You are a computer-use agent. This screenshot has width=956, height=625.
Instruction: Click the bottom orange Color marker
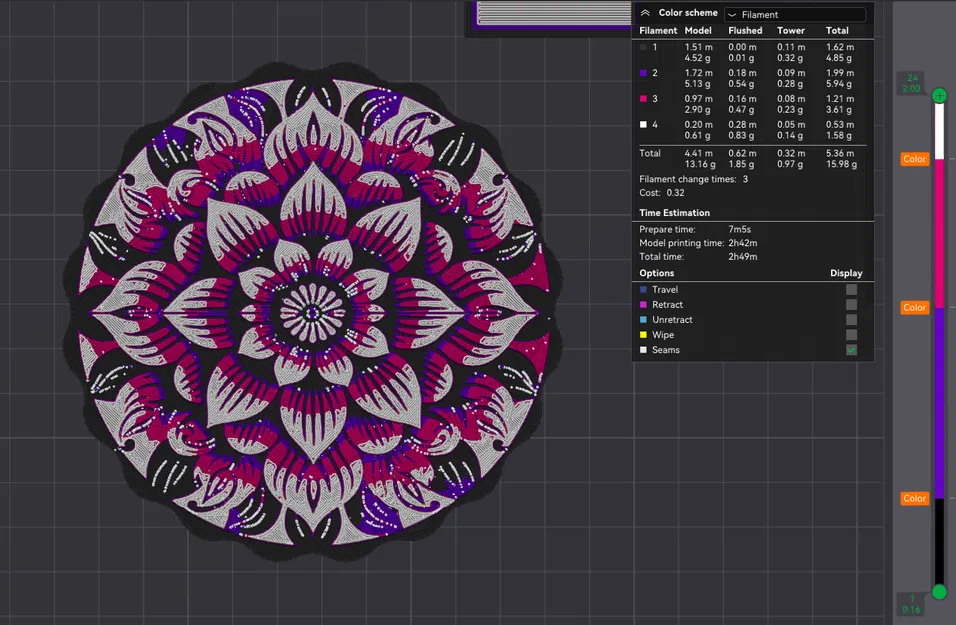(914, 497)
